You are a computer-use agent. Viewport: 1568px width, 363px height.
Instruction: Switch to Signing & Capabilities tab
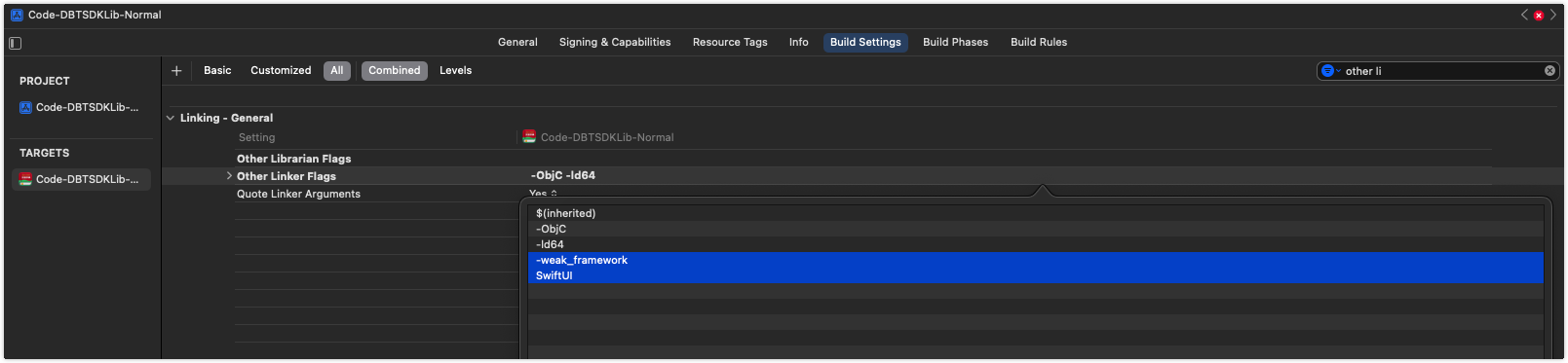615,42
